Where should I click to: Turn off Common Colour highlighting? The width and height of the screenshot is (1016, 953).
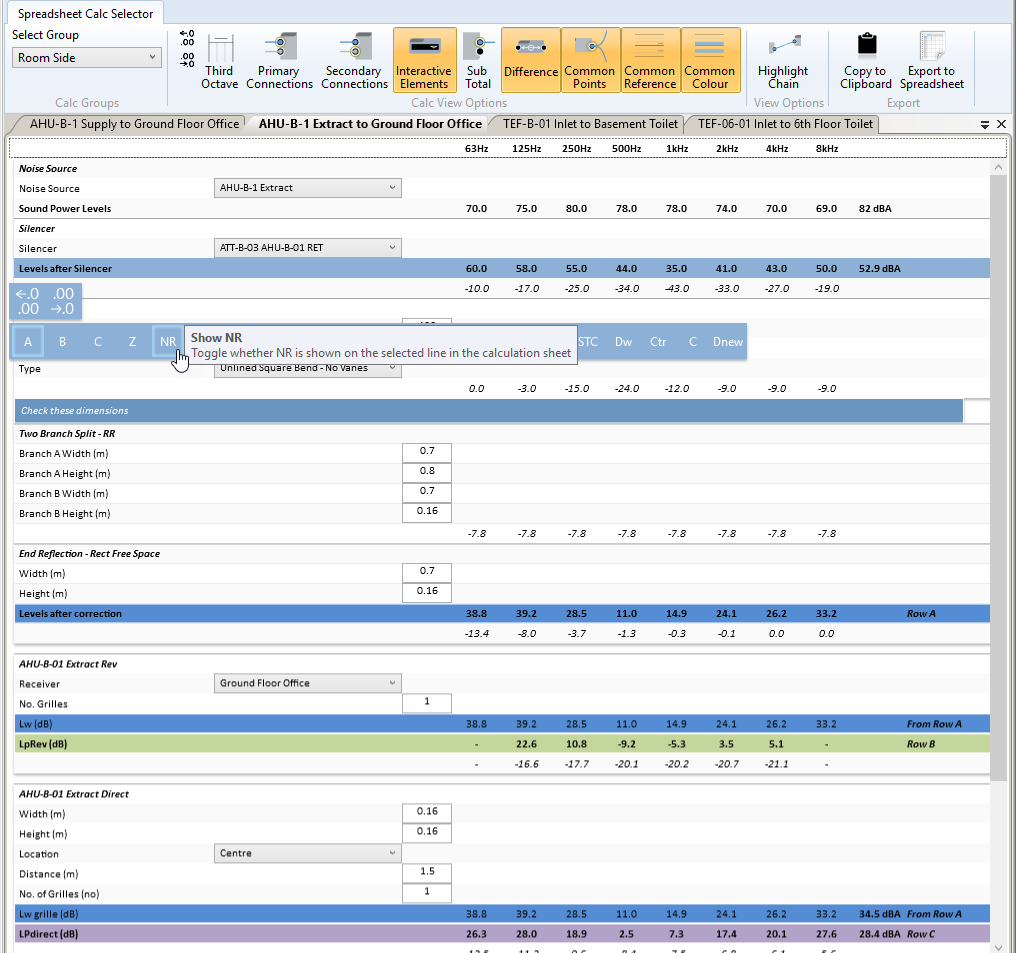coord(710,61)
